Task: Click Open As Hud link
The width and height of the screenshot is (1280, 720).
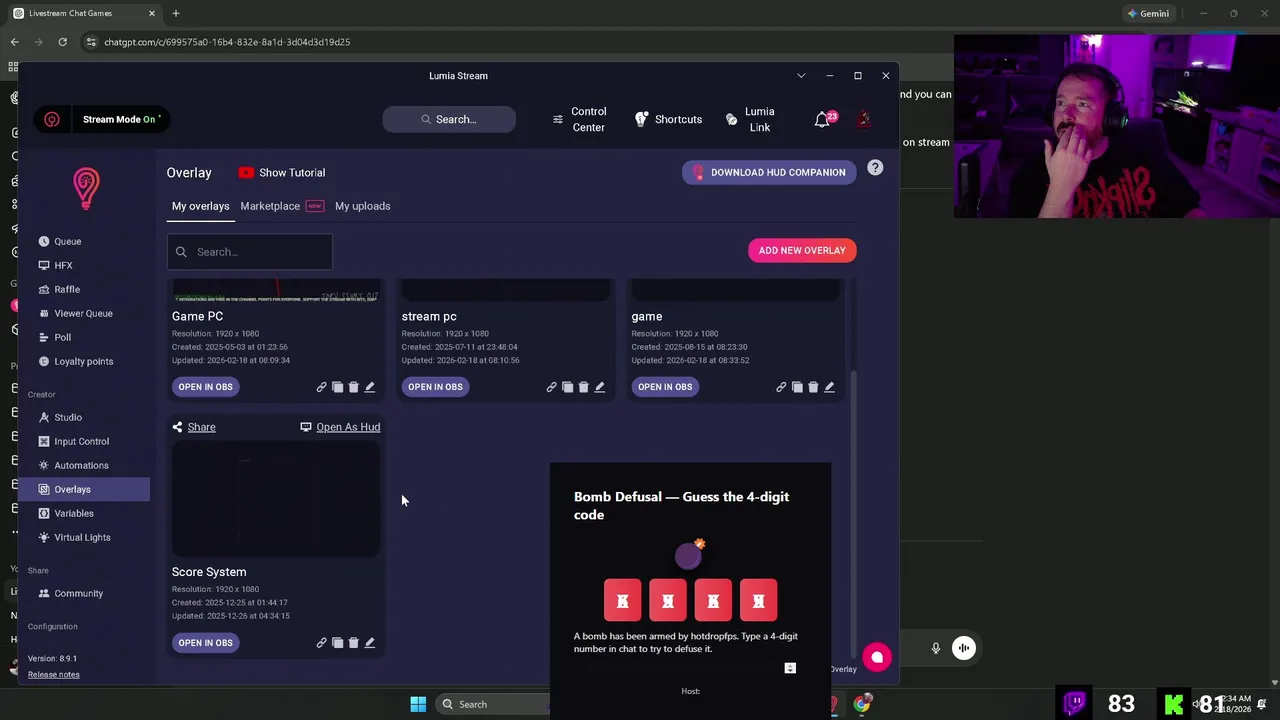Action: pos(340,427)
